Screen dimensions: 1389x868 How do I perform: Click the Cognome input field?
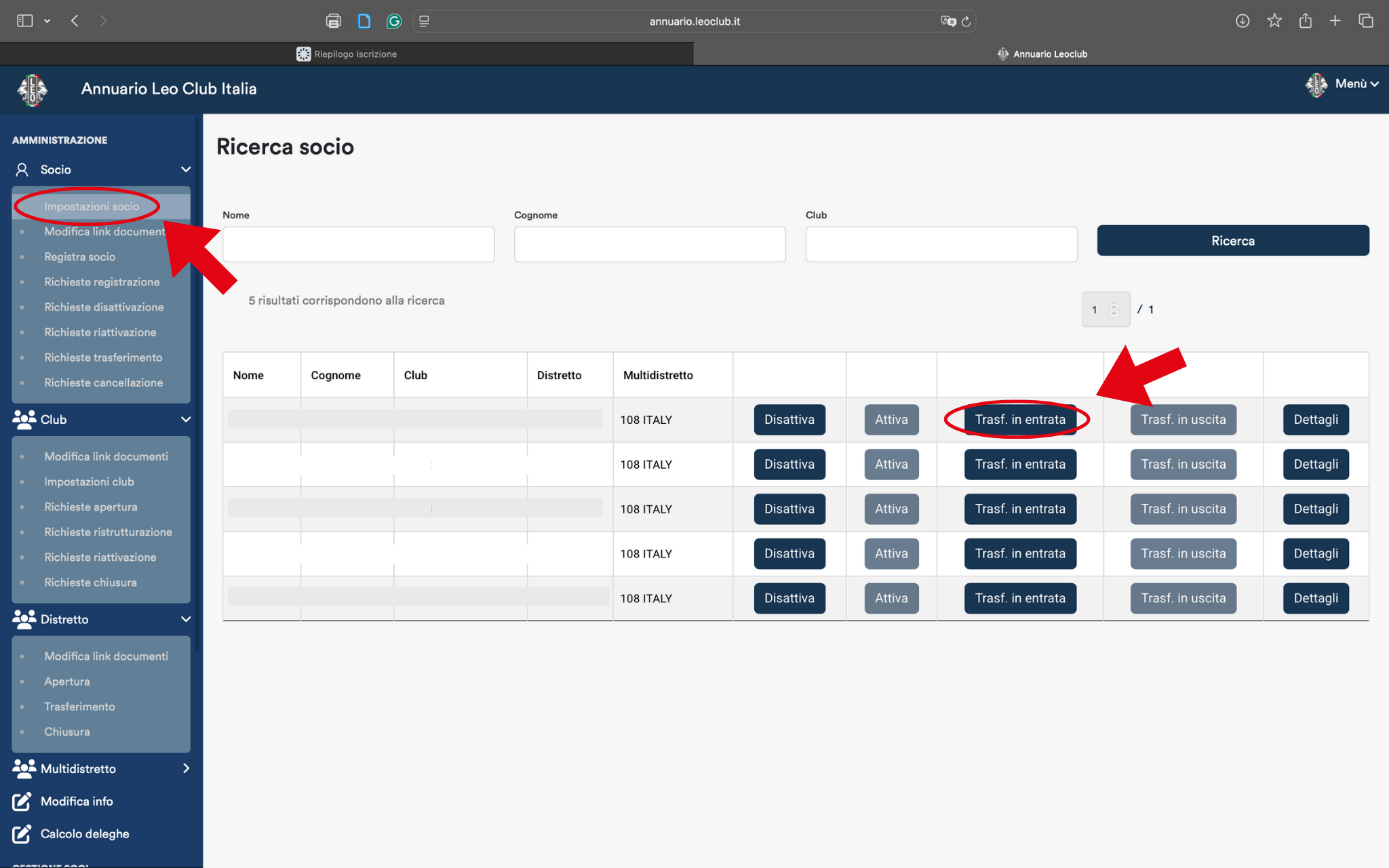coord(650,244)
